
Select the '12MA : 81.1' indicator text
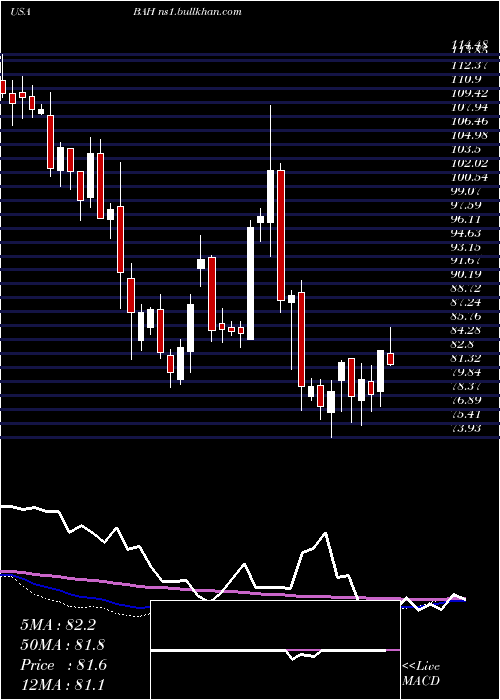[x=62, y=684]
